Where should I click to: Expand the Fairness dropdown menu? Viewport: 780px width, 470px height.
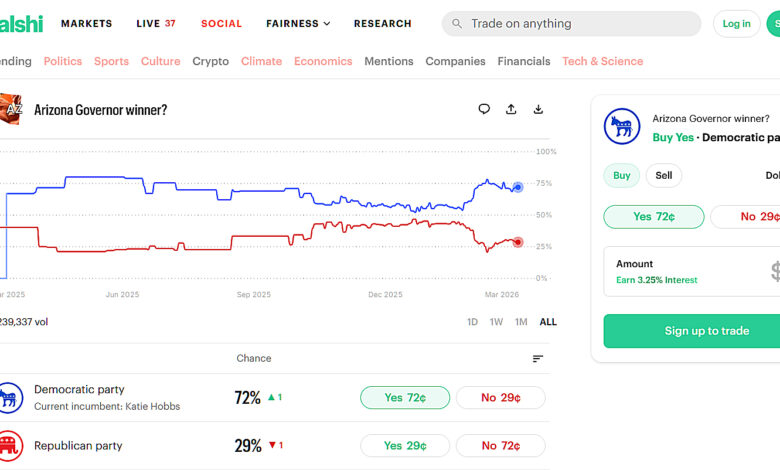click(x=298, y=23)
